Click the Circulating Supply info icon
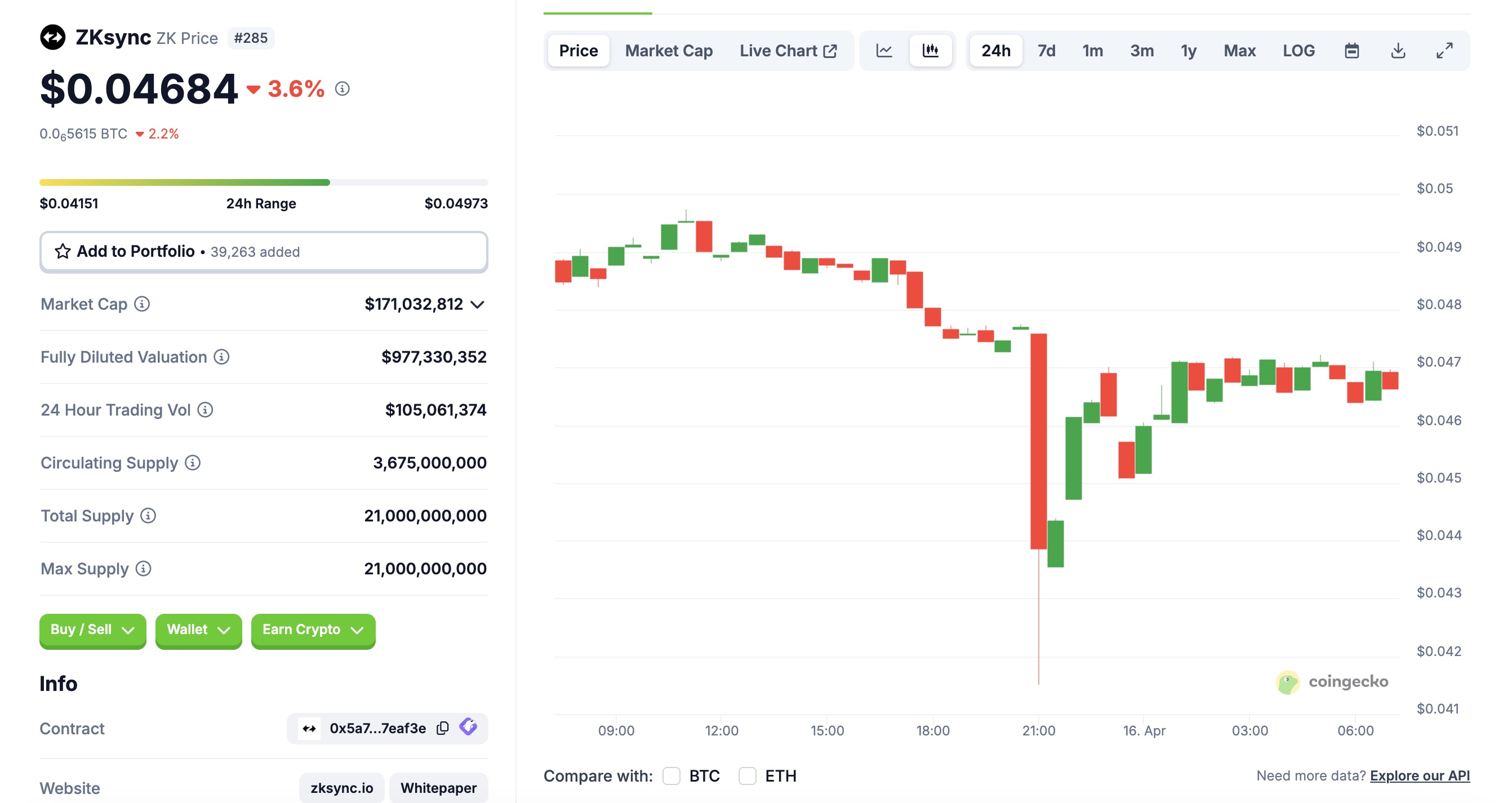This screenshot has width=1512, height=803. pyautogui.click(x=193, y=463)
